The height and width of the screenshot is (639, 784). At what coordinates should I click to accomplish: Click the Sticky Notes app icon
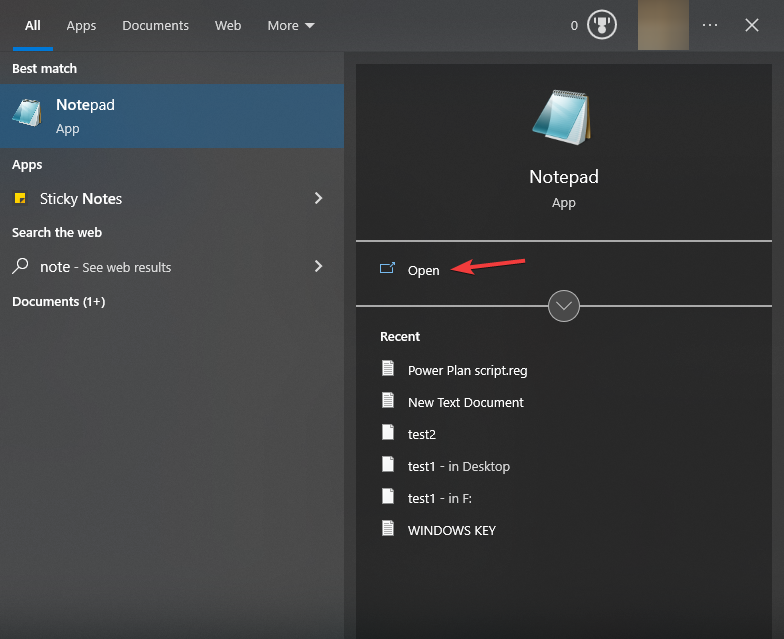[20, 199]
